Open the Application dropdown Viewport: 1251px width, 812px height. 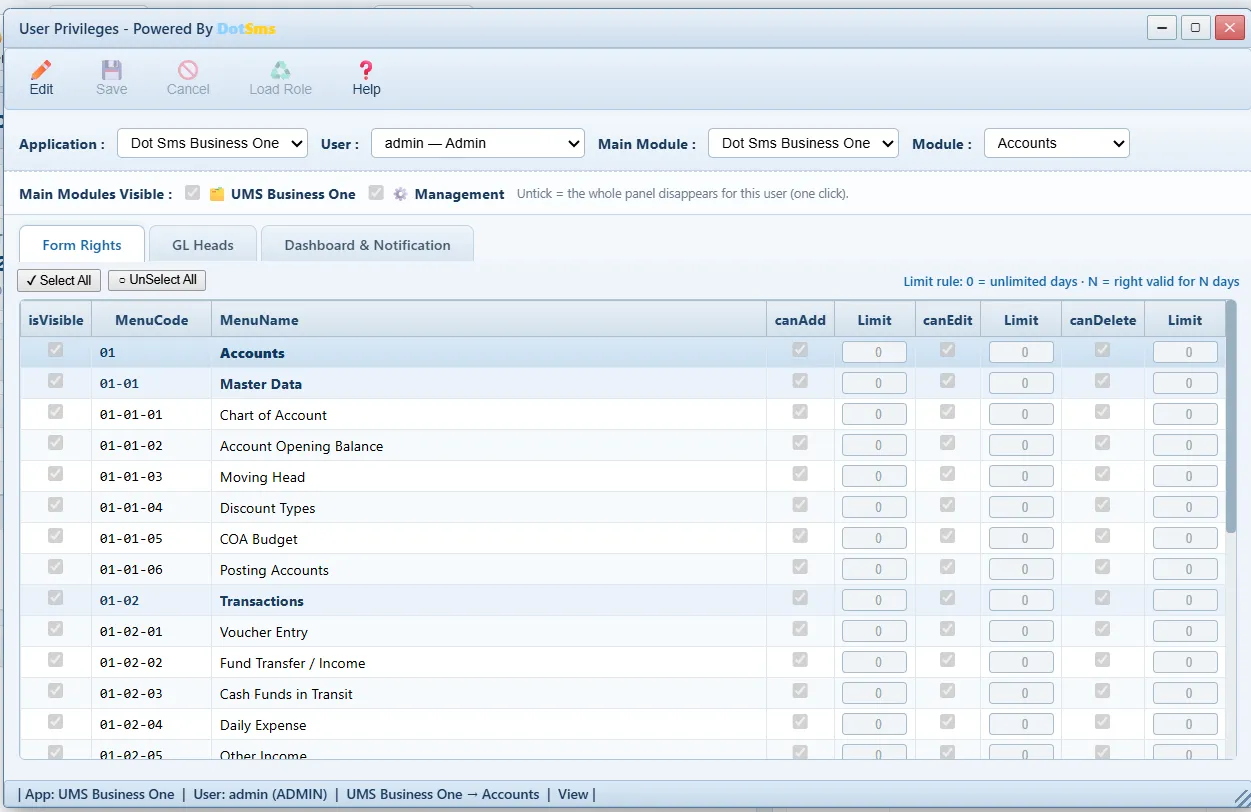click(x=213, y=143)
